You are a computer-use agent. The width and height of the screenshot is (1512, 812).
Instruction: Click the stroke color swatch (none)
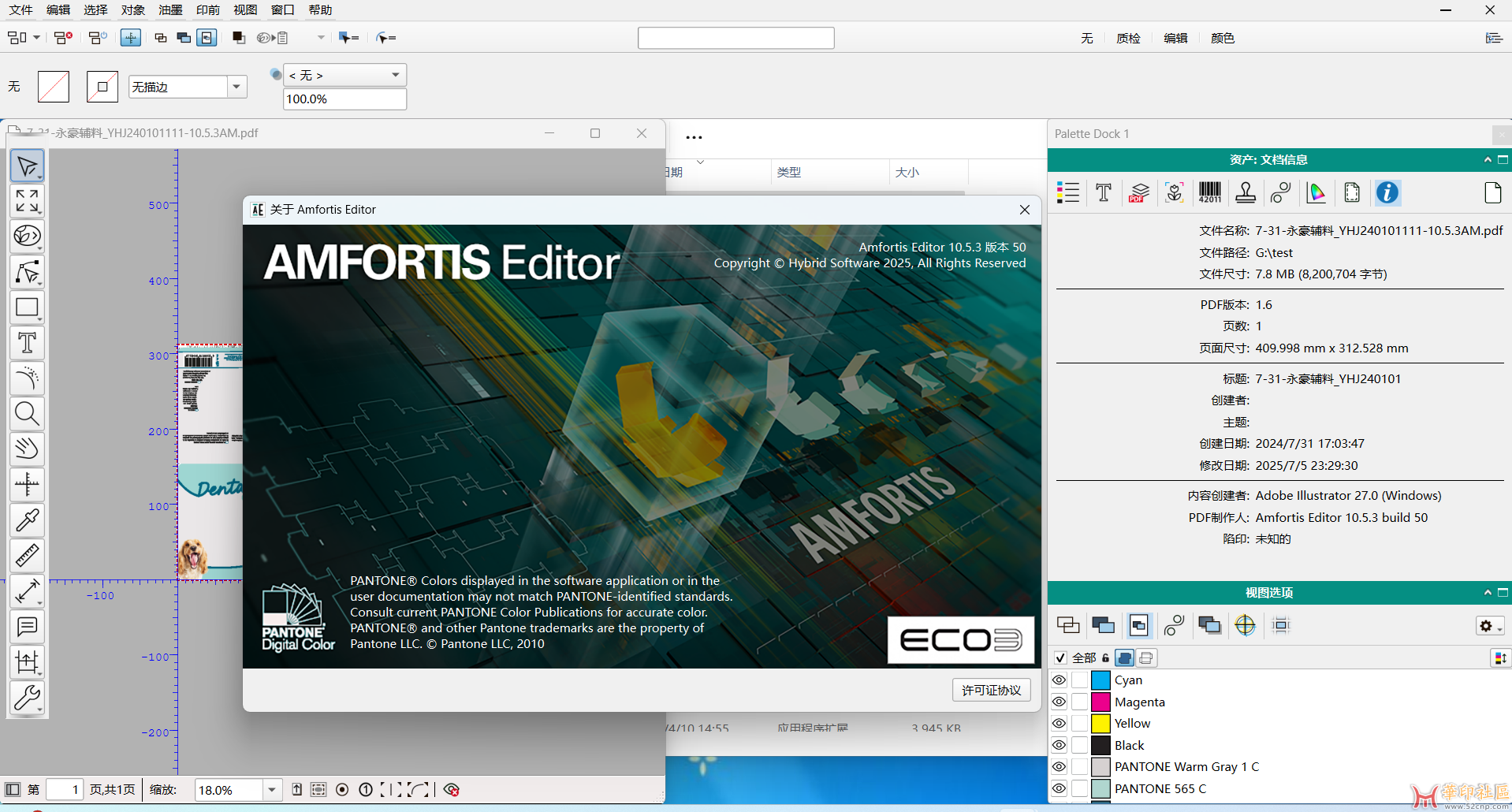(102, 87)
